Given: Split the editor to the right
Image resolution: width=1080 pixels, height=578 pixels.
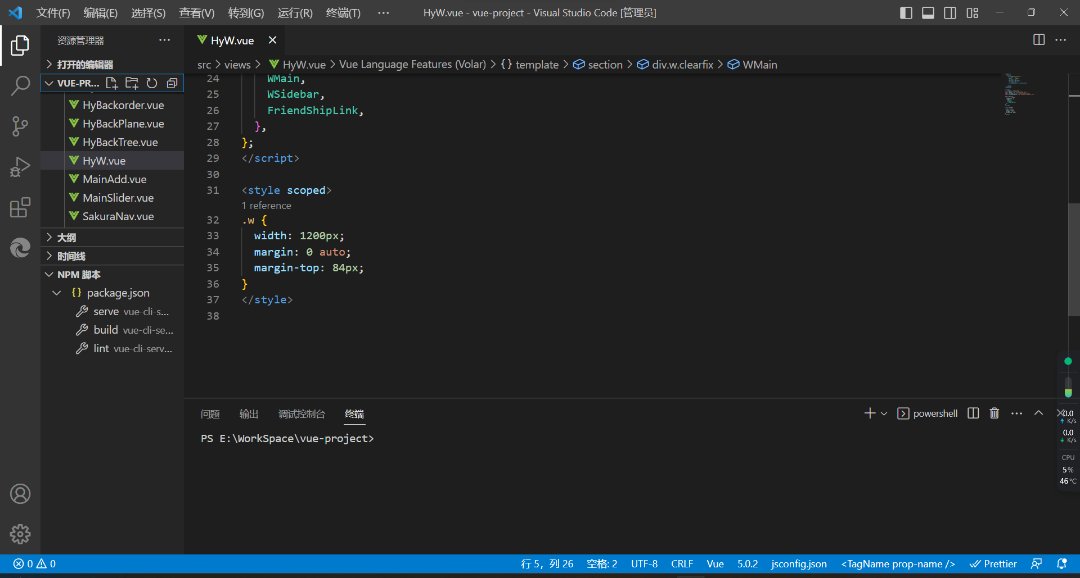Looking at the screenshot, I should pos(1038,40).
